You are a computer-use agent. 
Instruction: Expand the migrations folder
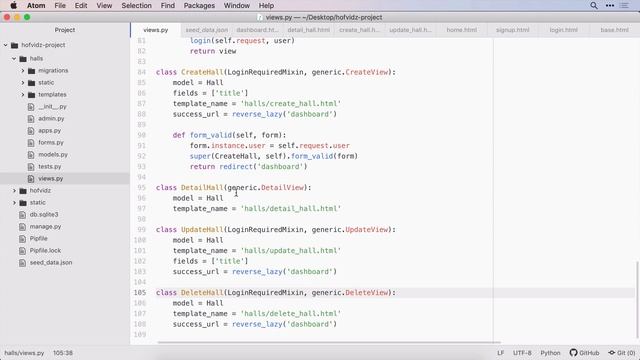[23, 71]
